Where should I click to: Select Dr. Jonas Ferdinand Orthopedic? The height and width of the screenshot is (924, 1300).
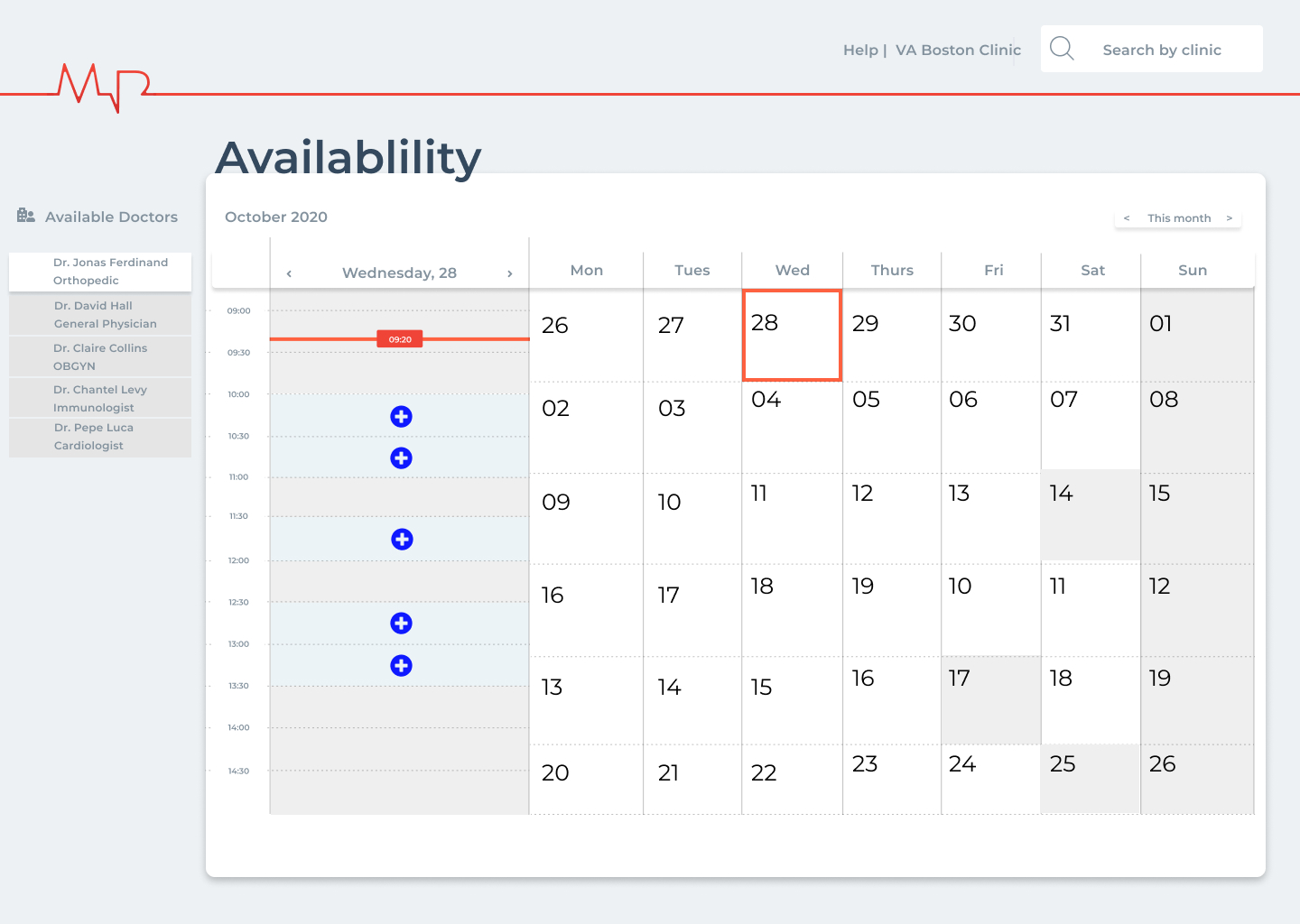[100, 272]
